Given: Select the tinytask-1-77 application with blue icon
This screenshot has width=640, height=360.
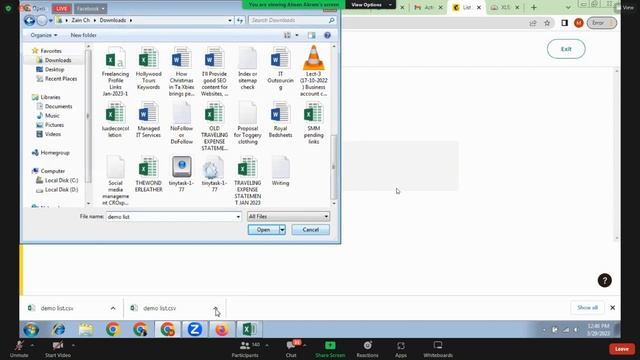Looking at the screenshot, I should [182, 174].
